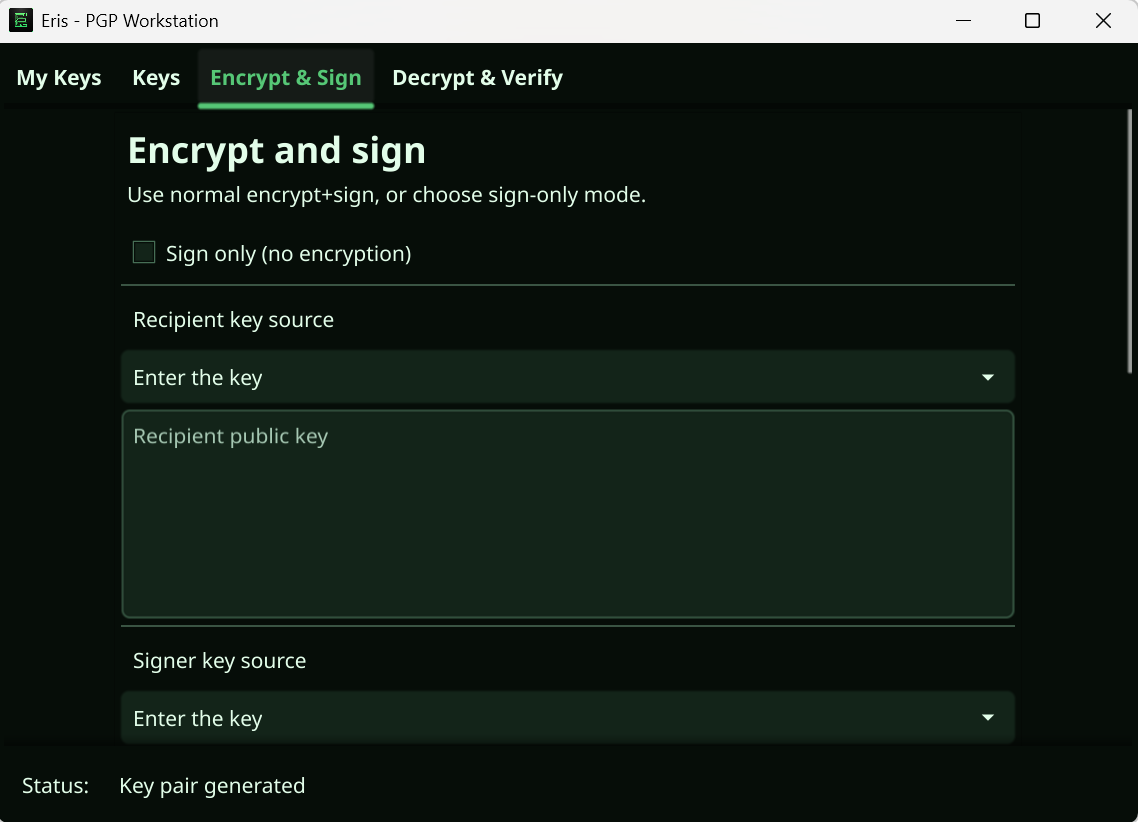Click the Status label in the footer

click(x=55, y=786)
